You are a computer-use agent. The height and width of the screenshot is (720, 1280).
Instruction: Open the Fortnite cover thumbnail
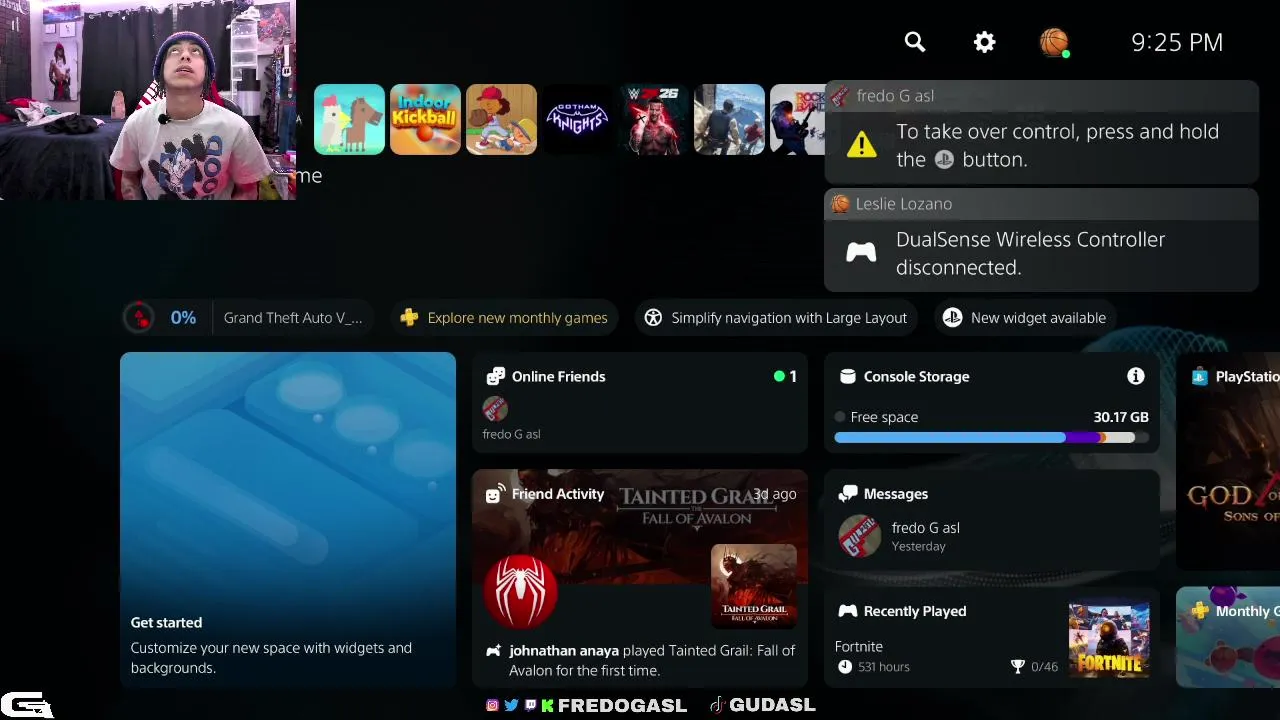point(1109,640)
